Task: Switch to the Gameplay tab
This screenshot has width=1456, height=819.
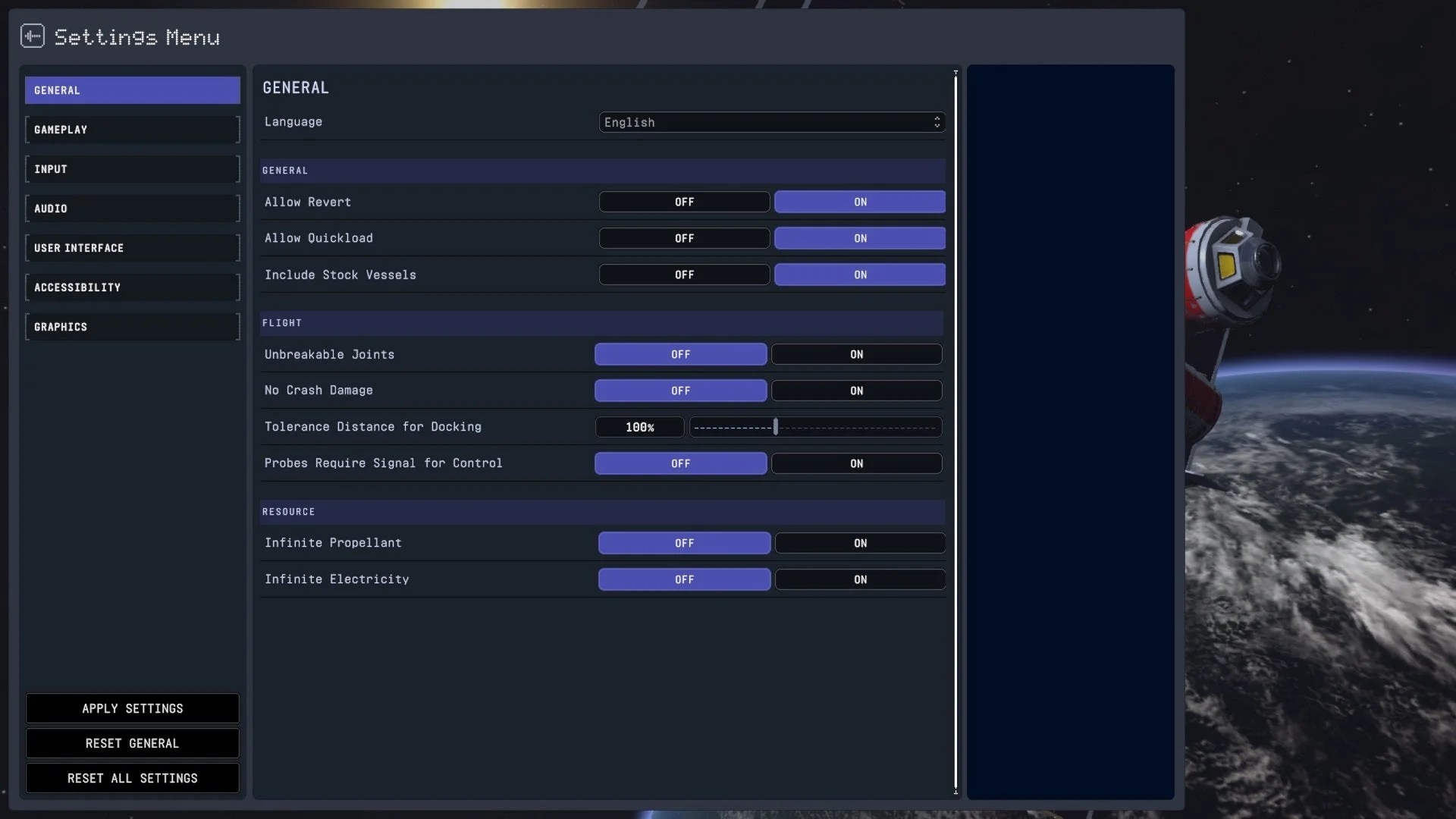Action: coord(132,129)
